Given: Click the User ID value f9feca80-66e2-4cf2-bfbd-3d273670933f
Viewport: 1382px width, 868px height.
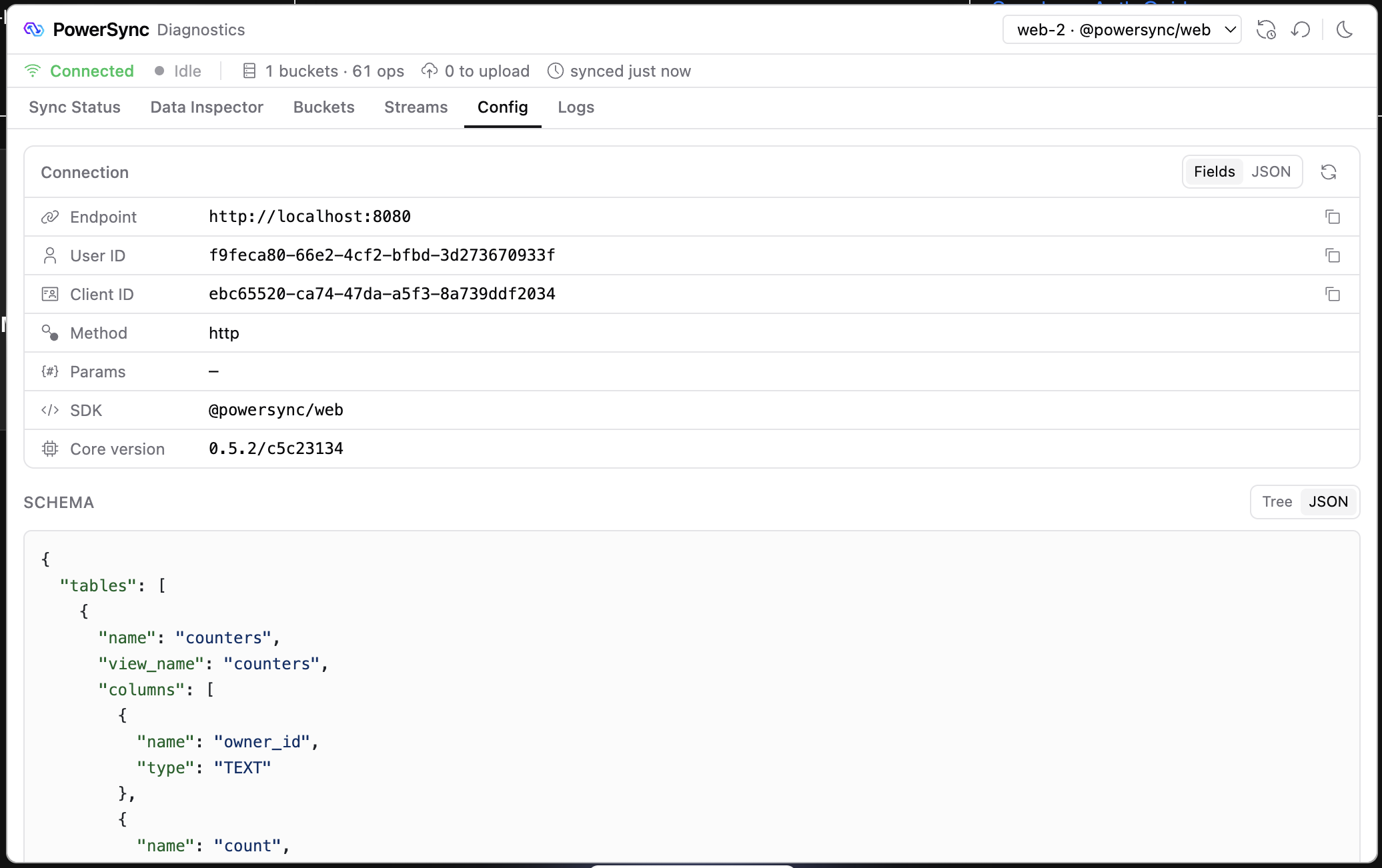Looking at the screenshot, I should 382,255.
